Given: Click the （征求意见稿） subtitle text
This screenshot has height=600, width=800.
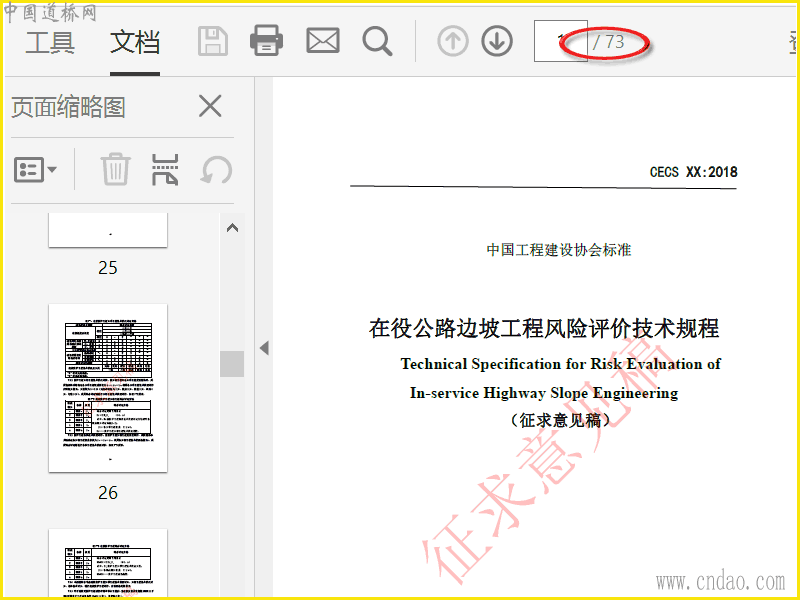Looking at the screenshot, I should 560,420.
